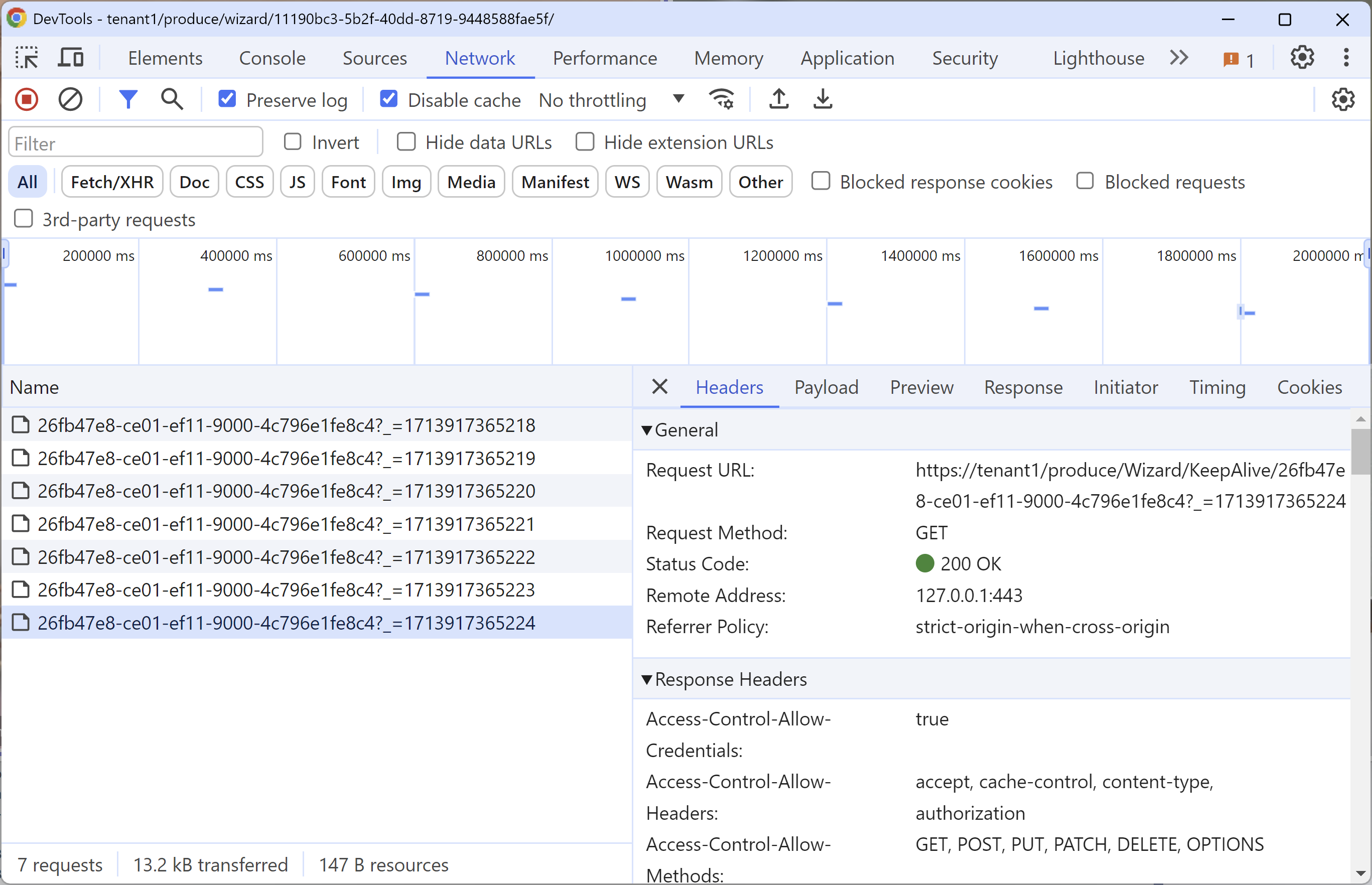1372x885 pixels.
Task: Filter requests by Fetch/XHR
Action: tap(112, 182)
